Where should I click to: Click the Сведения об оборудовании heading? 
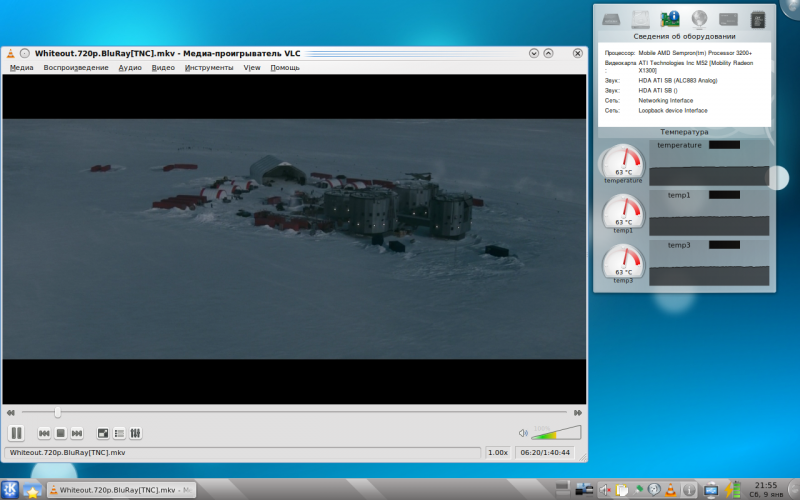click(684, 36)
